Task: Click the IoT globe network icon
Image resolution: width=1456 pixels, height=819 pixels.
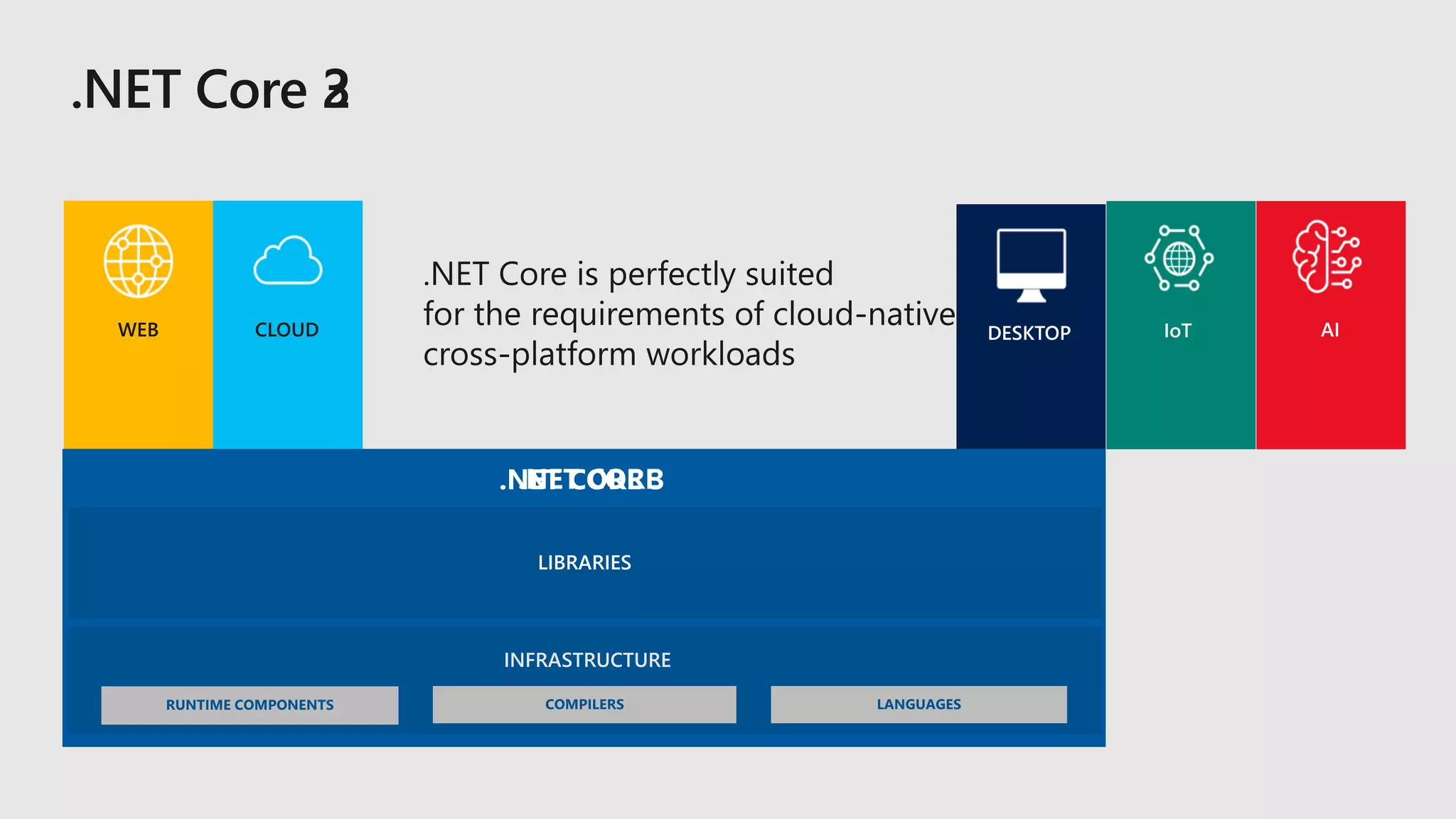Action: [1179, 258]
